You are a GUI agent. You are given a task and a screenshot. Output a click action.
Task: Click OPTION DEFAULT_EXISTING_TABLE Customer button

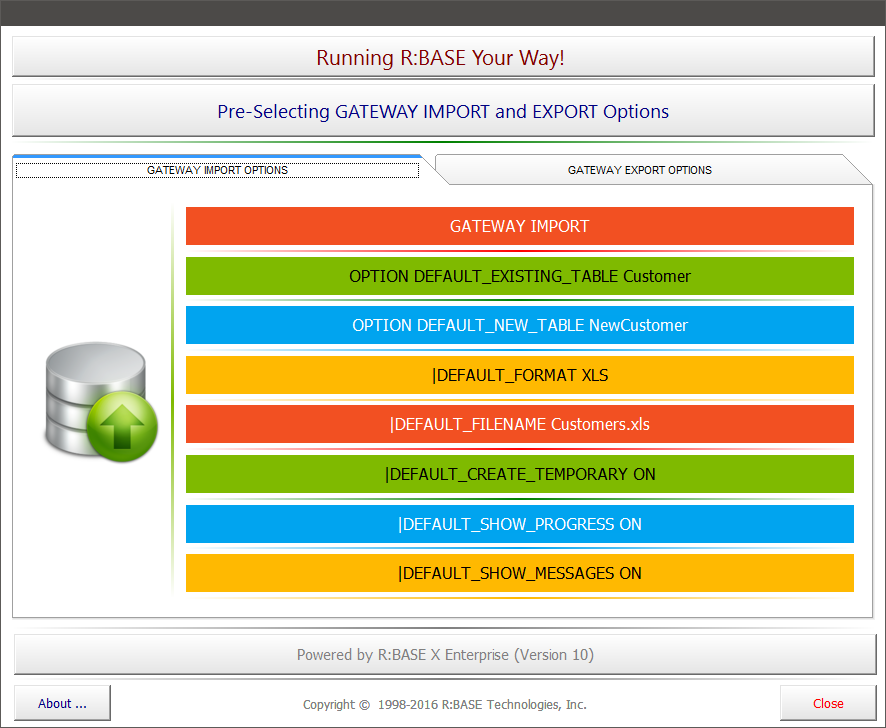pyautogui.click(x=519, y=276)
